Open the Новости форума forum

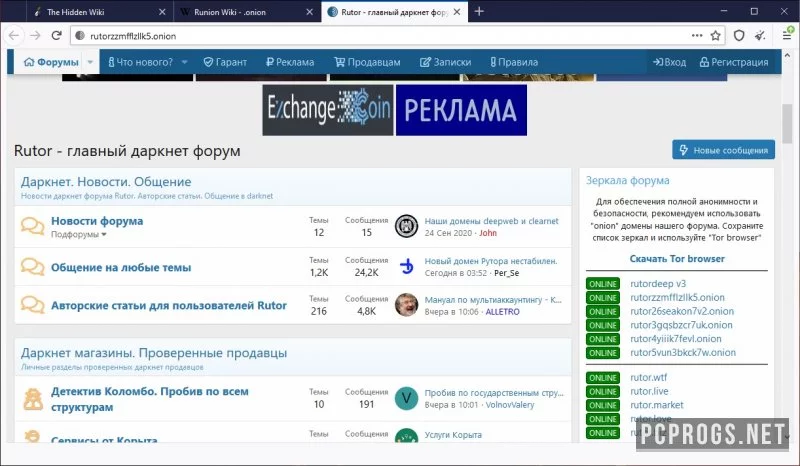point(97,221)
